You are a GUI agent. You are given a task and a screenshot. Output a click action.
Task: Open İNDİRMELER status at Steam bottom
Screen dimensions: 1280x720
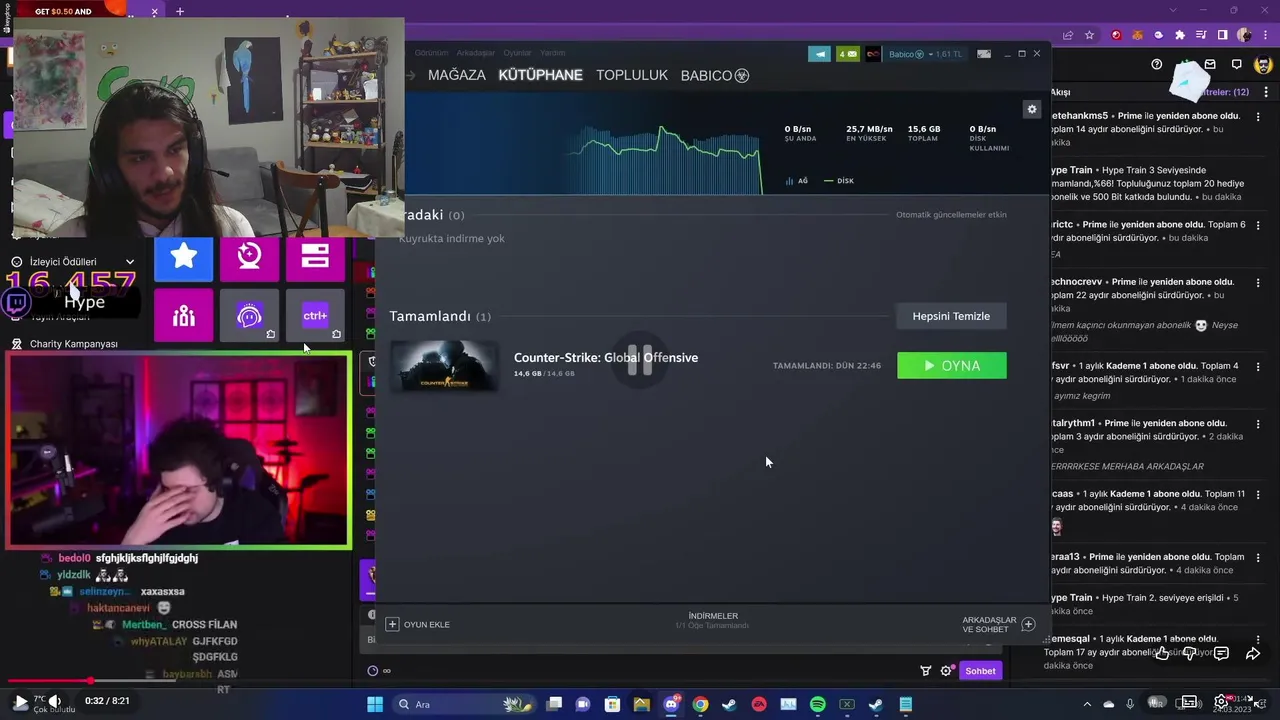[713, 621]
